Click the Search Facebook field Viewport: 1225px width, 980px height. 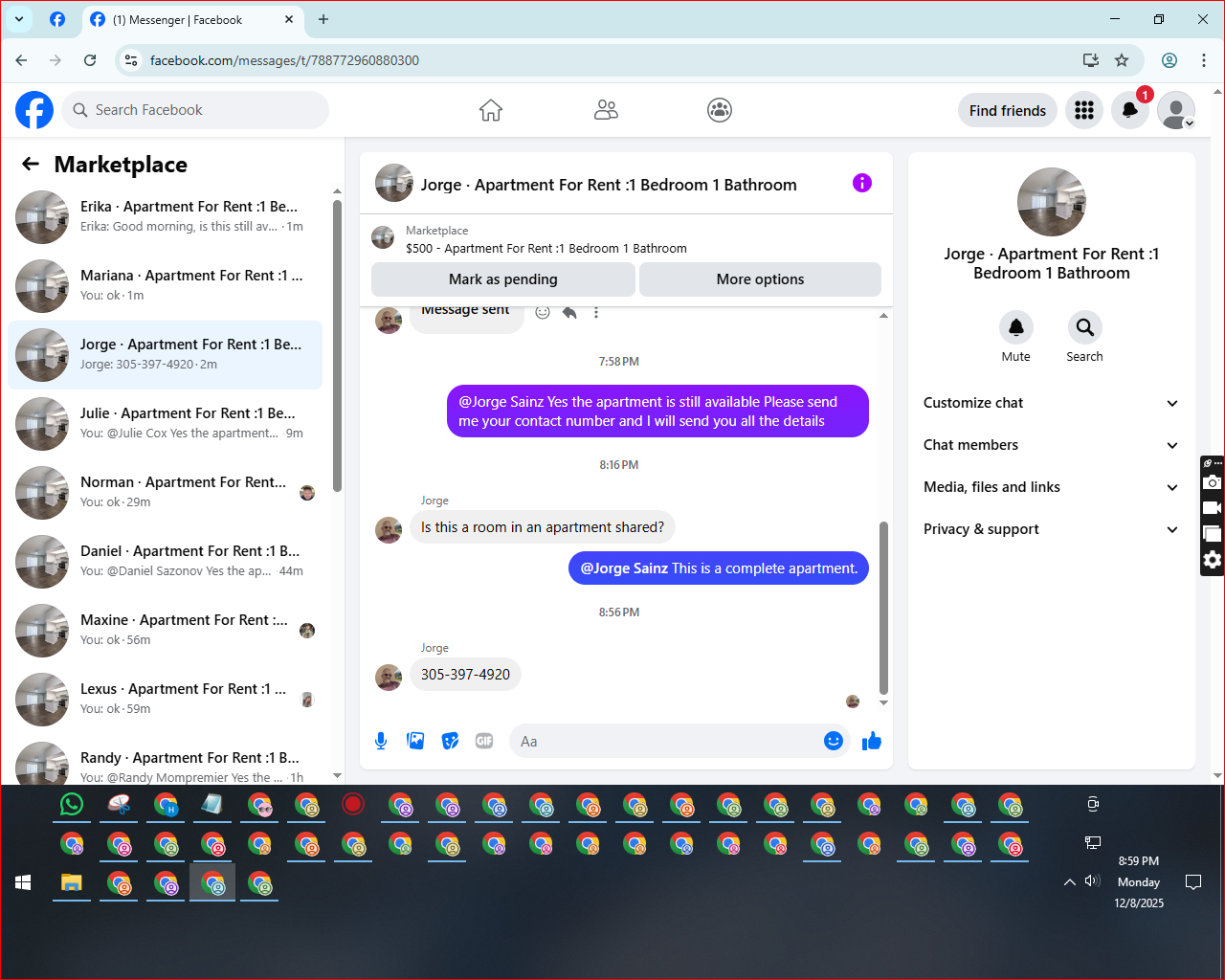click(195, 110)
